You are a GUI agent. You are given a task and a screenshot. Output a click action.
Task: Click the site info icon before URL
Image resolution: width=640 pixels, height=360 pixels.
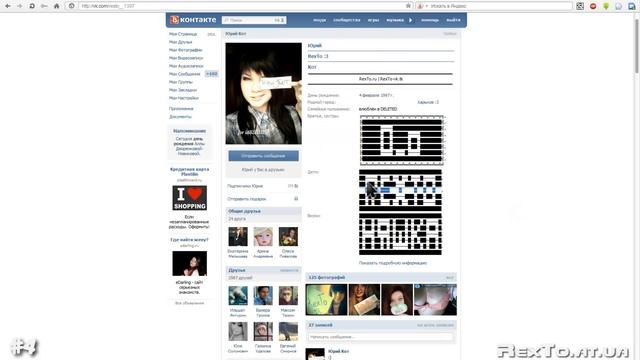pyautogui.click(x=71, y=6)
